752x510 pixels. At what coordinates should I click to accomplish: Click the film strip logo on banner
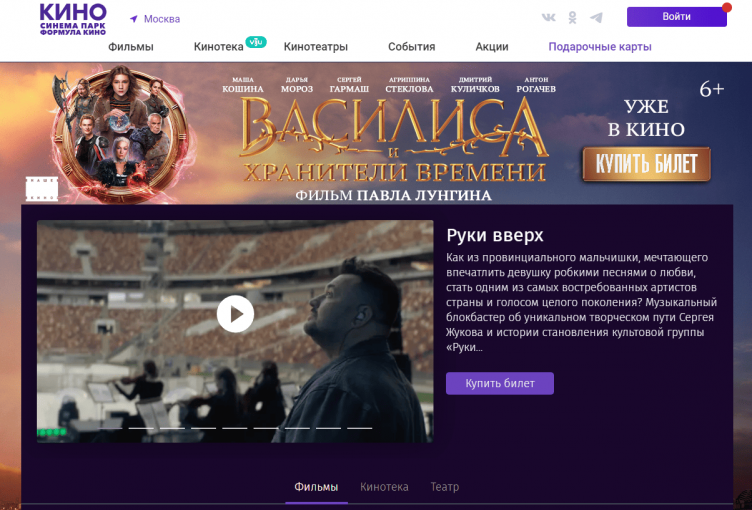click(42, 189)
